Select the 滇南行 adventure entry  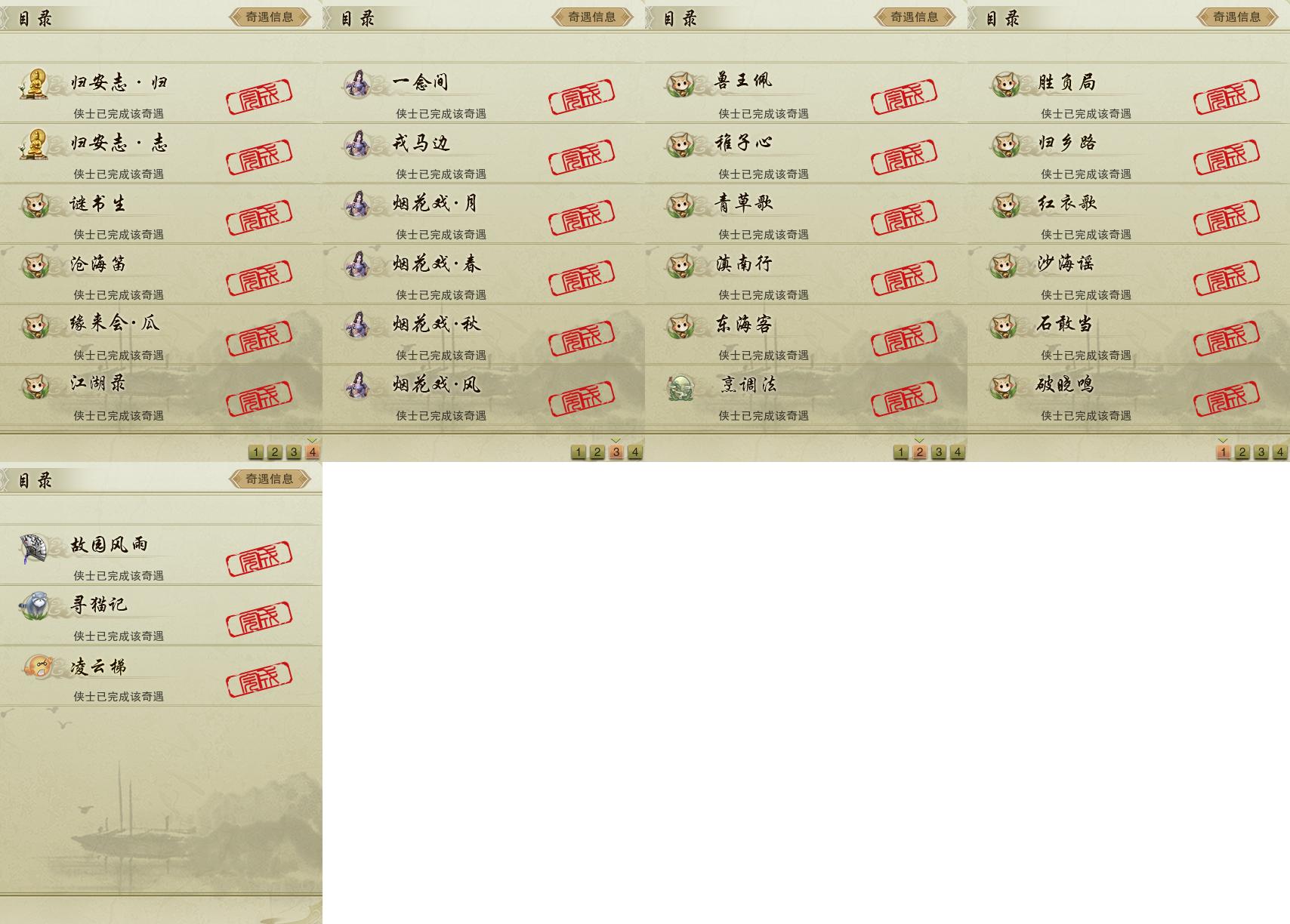click(x=806, y=274)
